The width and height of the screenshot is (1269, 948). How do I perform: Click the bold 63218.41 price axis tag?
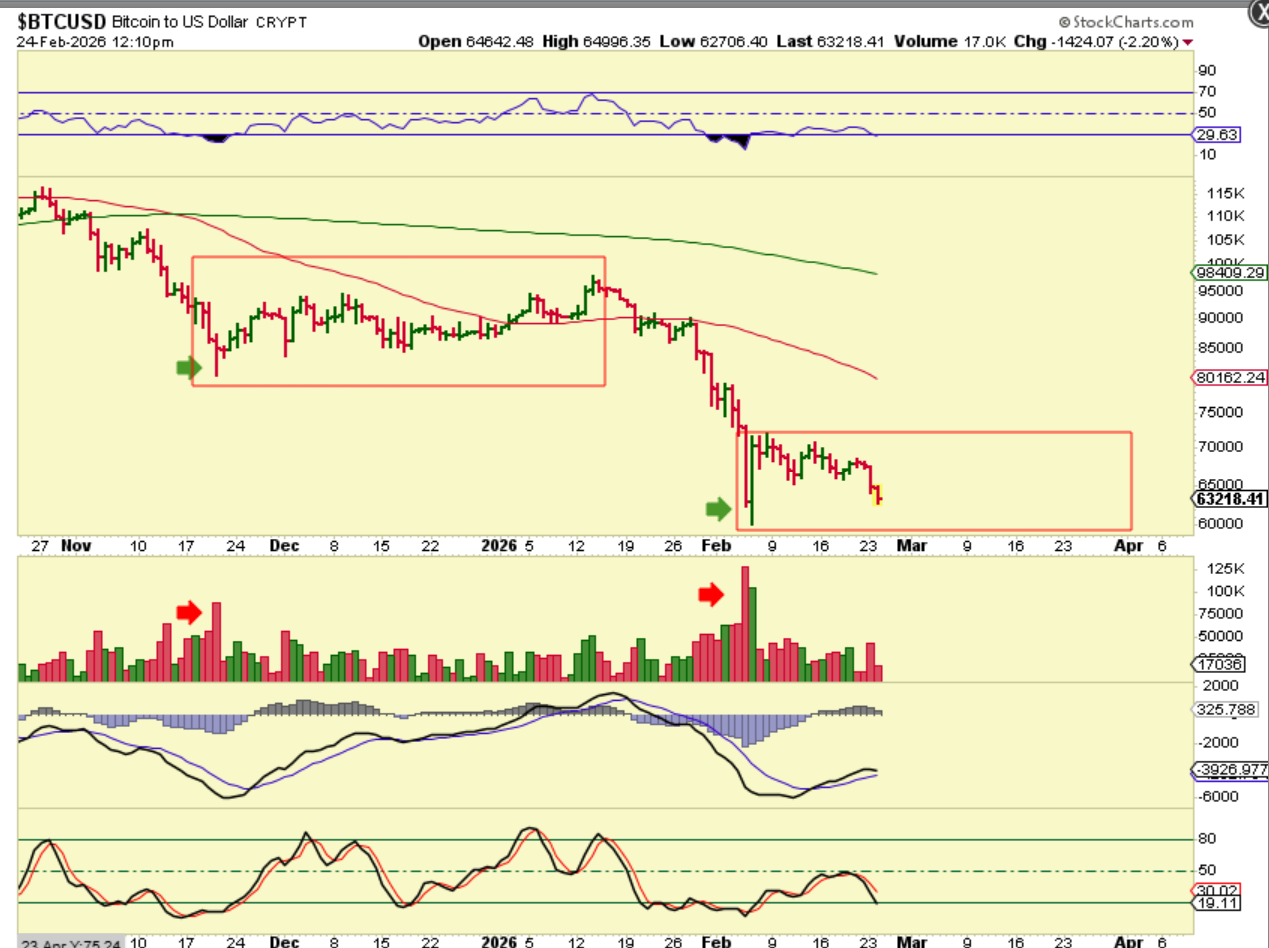(x=1228, y=499)
